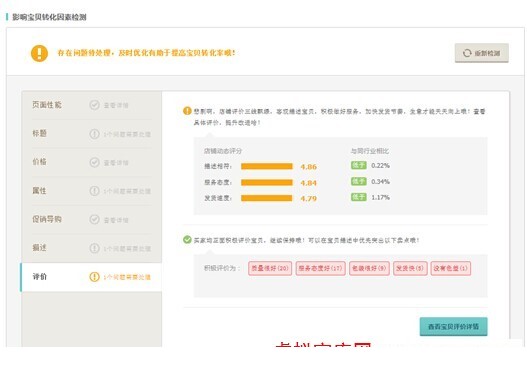Open the 页面性能 sidebar tab
The image size is (527, 370).
click(91, 105)
